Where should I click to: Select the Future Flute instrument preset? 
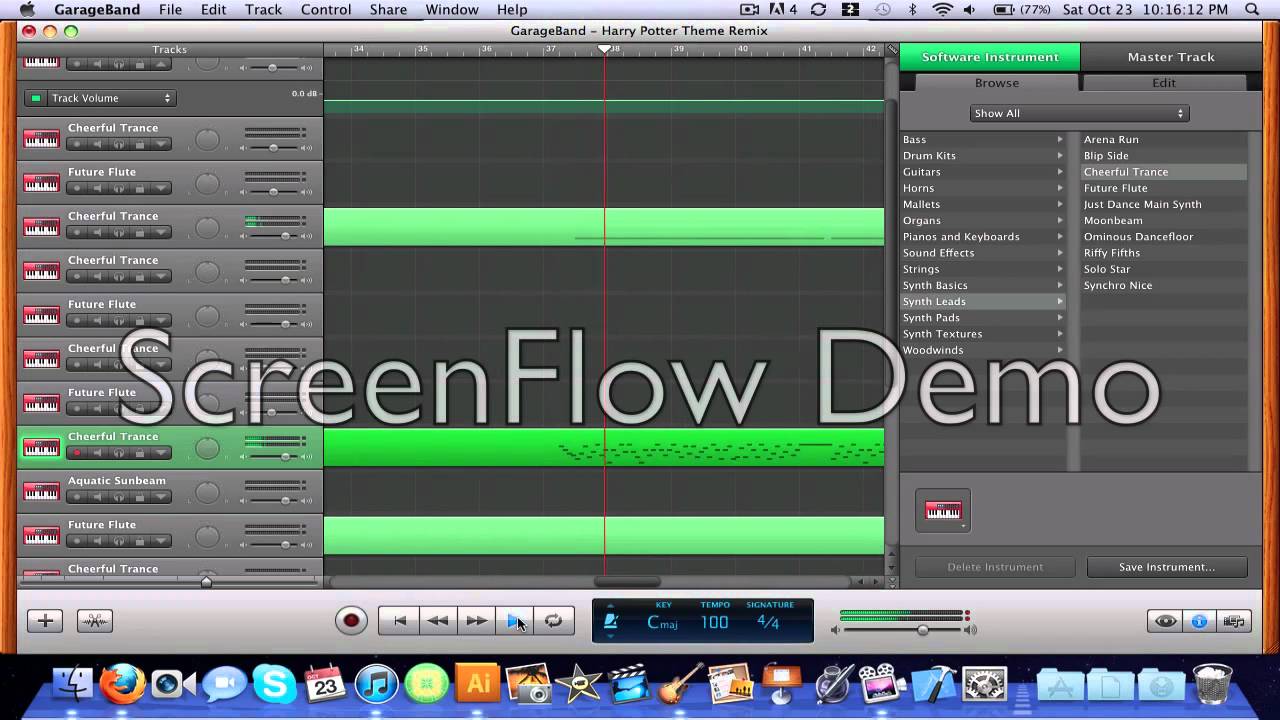[x=1164, y=188]
